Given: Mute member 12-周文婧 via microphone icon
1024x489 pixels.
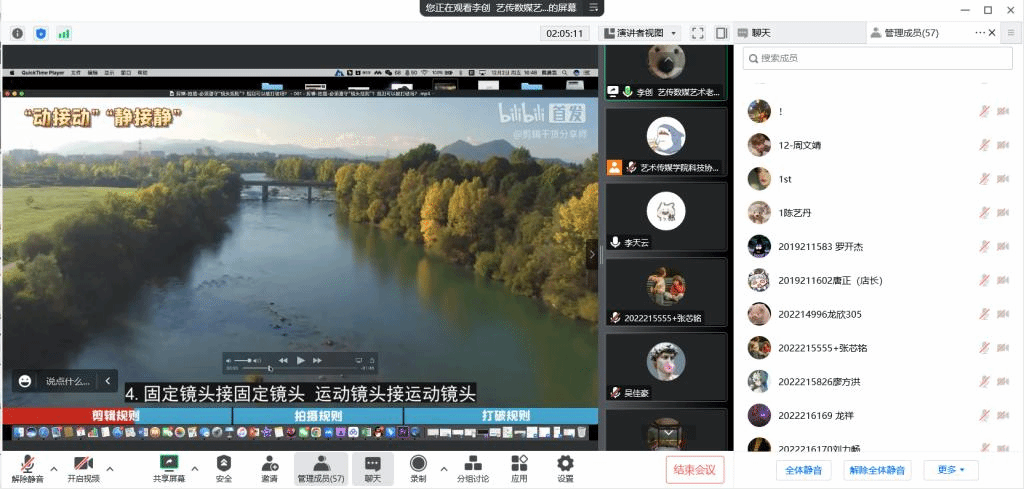Looking at the screenshot, I should (x=984, y=145).
